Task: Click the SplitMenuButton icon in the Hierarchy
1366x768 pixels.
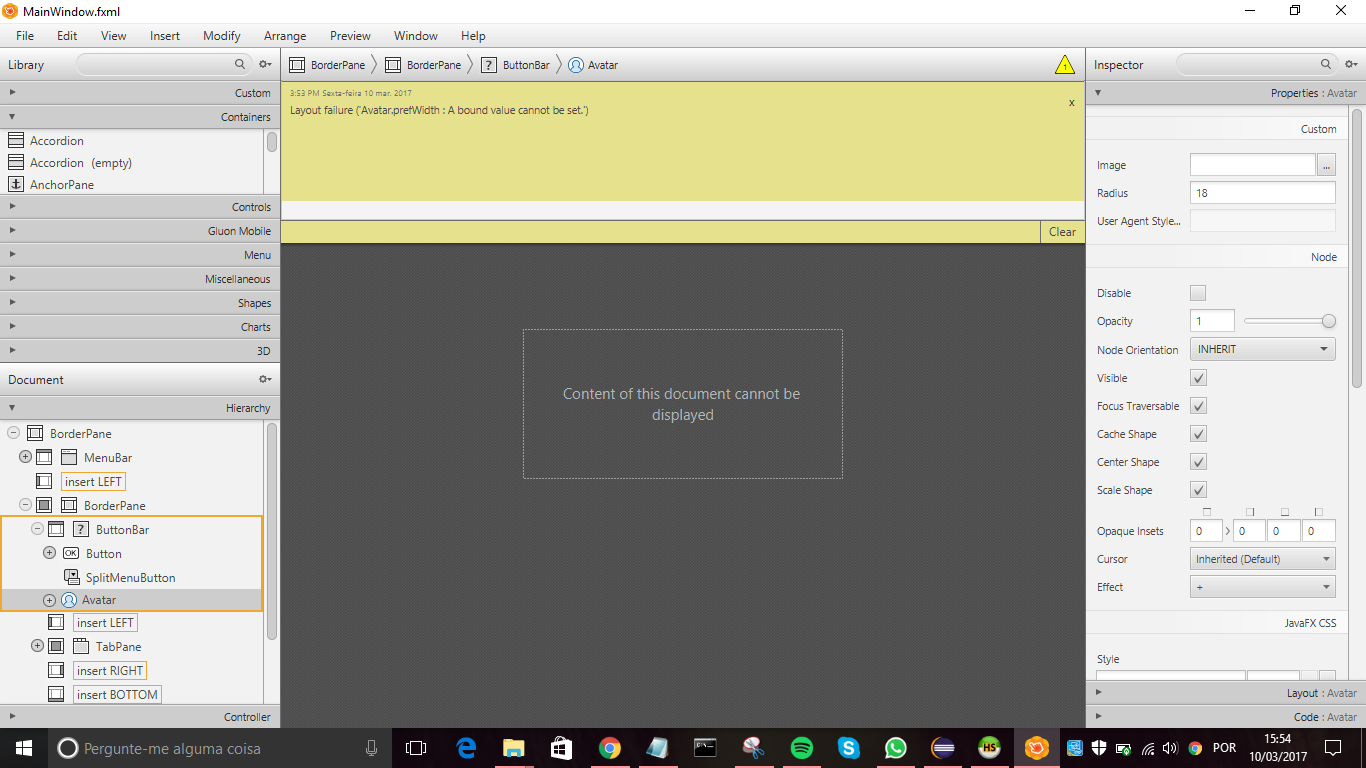Action: [x=72, y=577]
